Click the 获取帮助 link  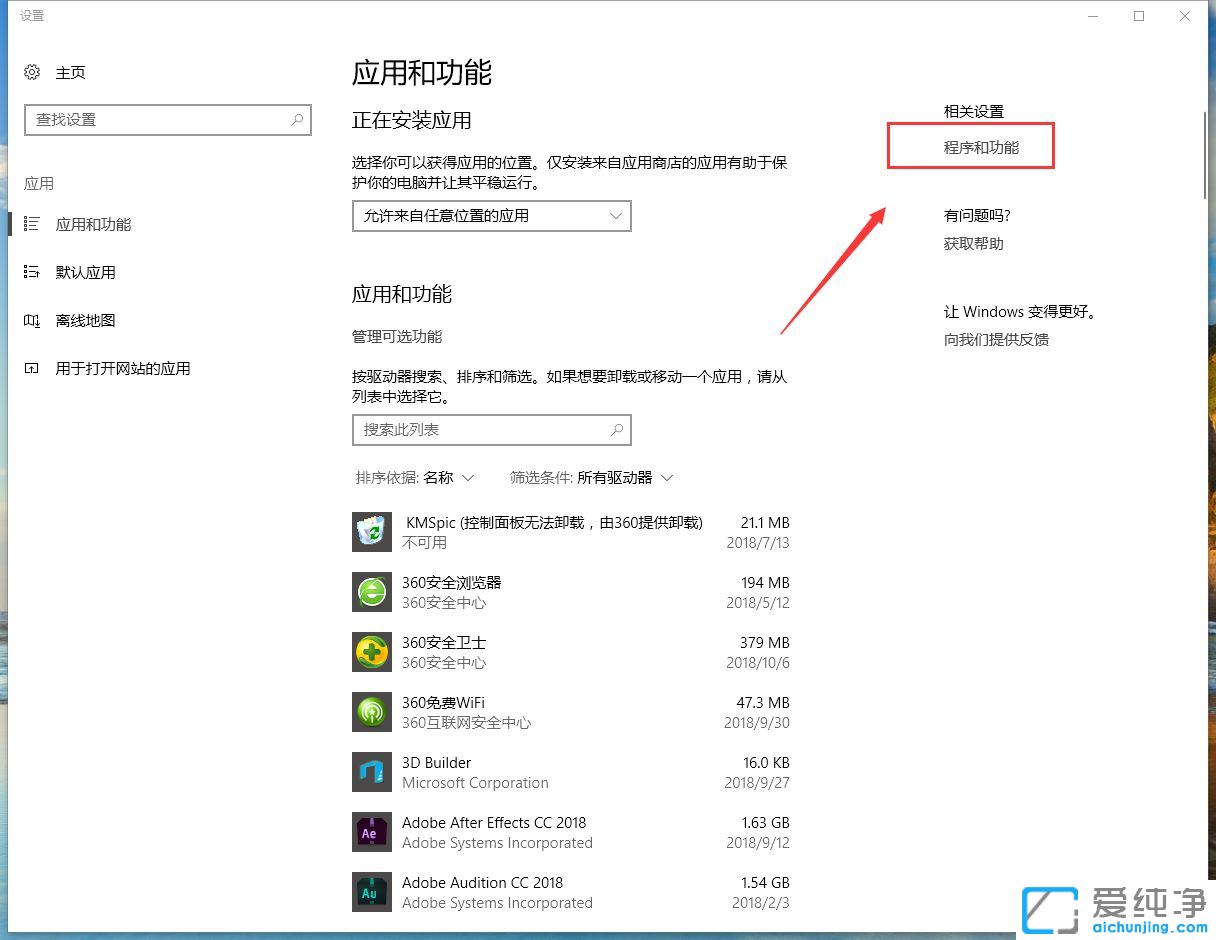(972, 243)
